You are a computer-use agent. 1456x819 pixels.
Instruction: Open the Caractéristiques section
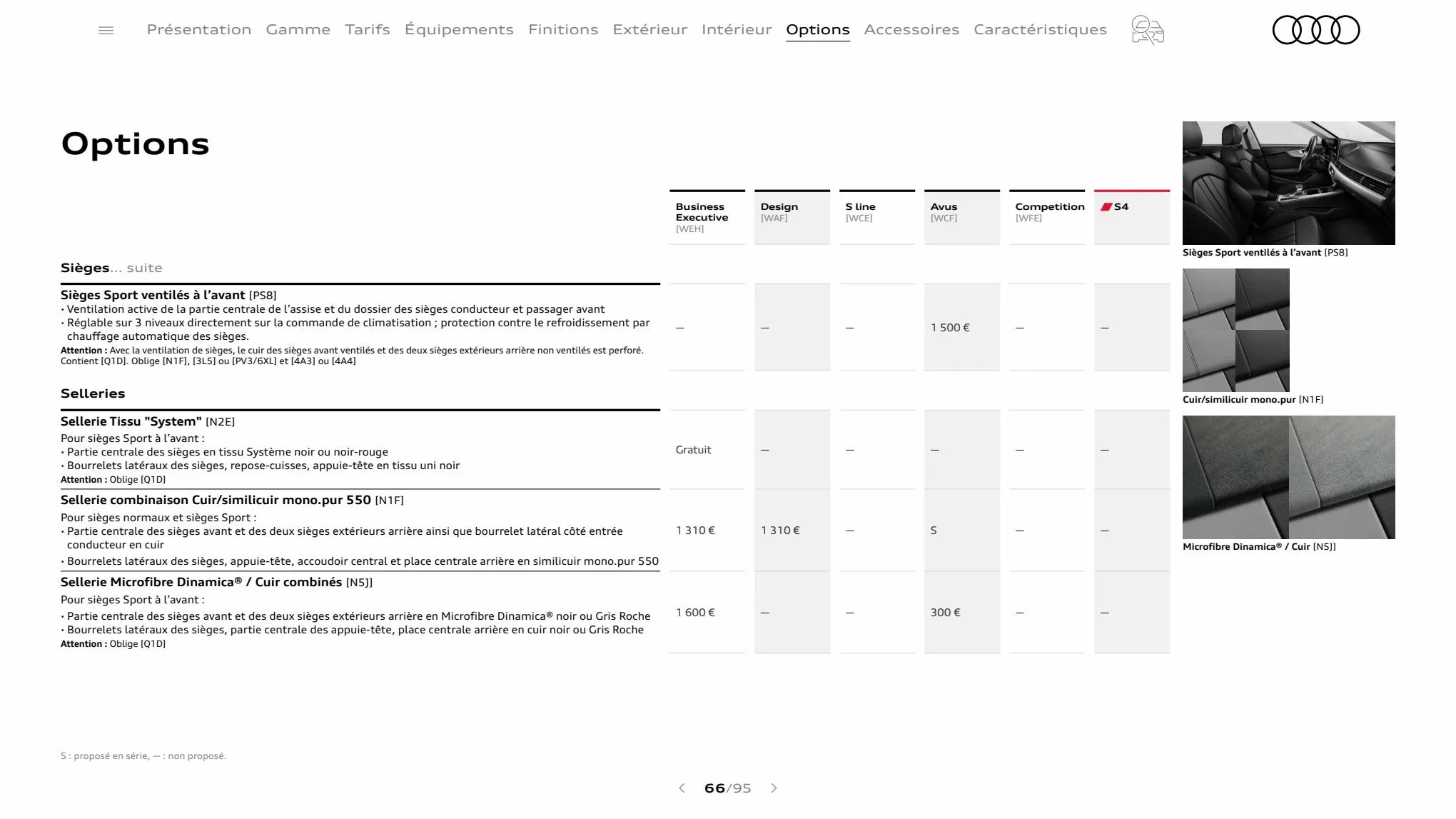click(x=1040, y=29)
